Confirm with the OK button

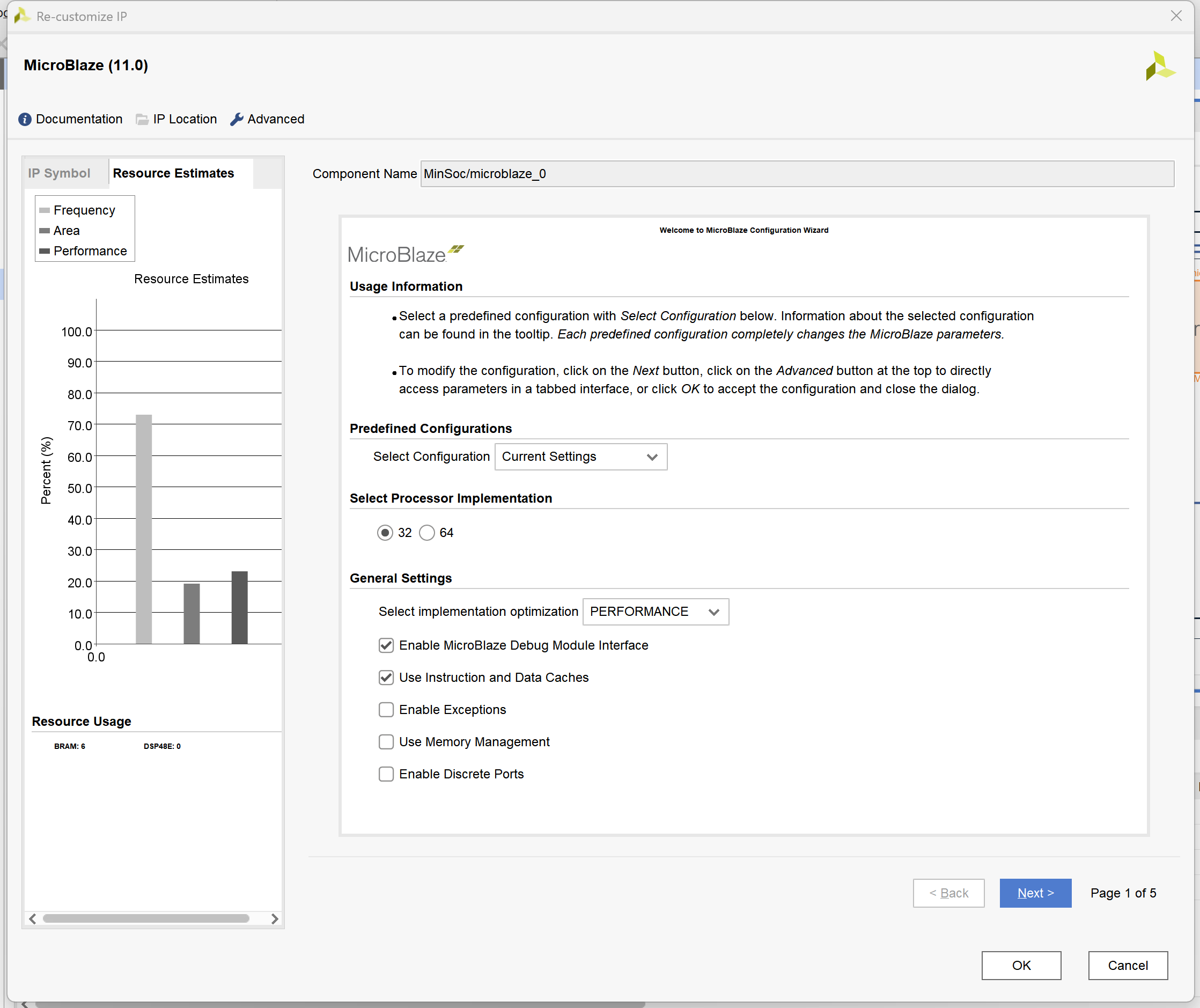pyautogui.click(x=1021, y=965)
